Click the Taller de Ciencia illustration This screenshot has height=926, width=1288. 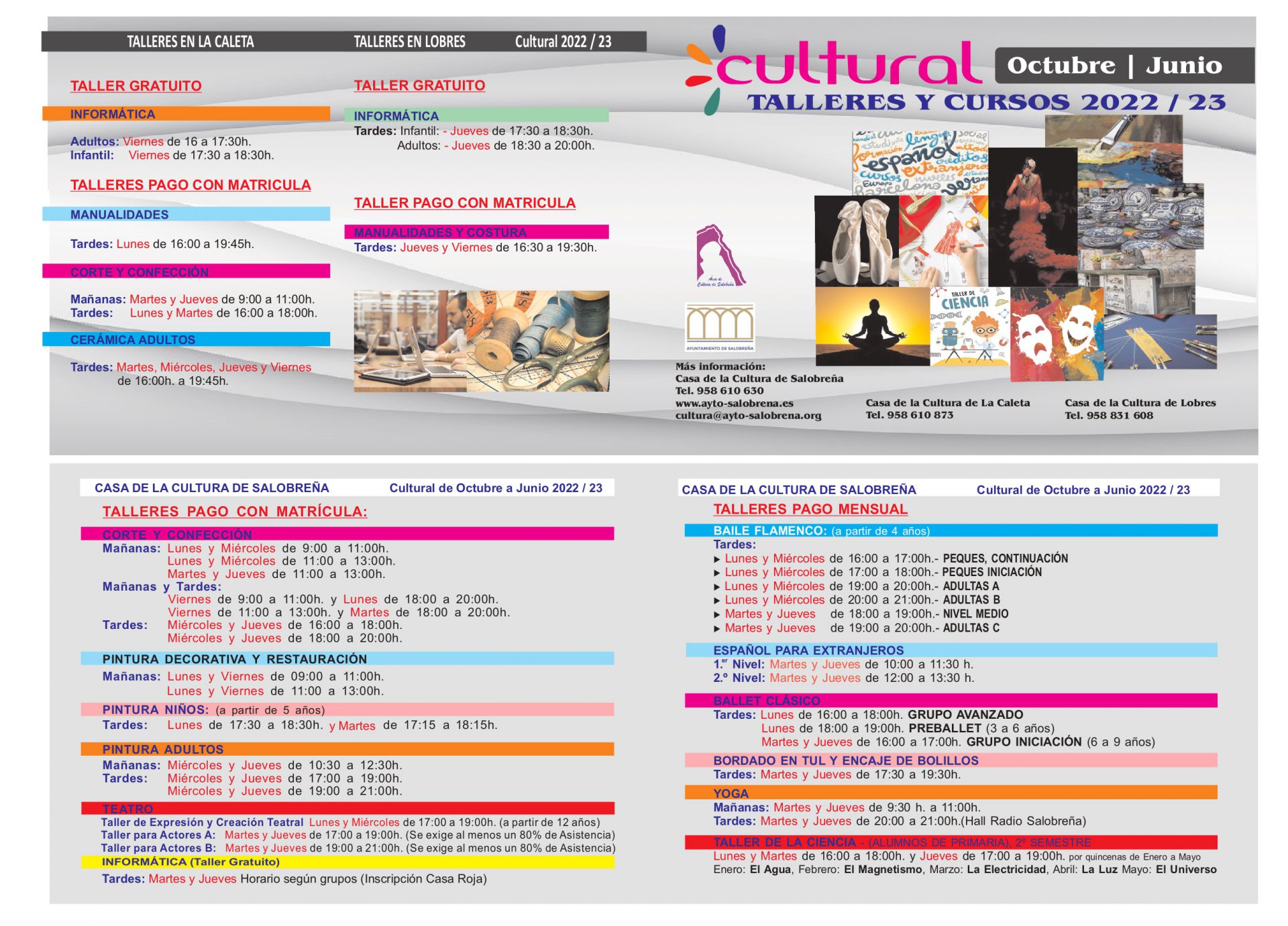pyautogui.click(x=970, y=327)
